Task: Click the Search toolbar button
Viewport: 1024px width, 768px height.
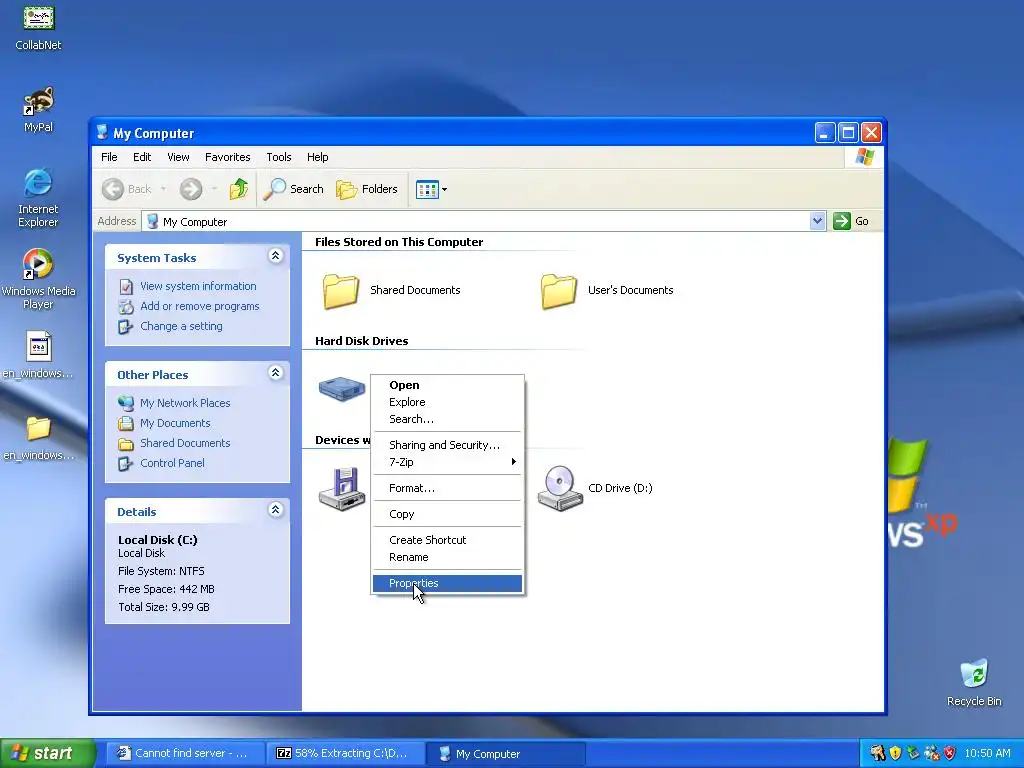Action: coord(294,189)
